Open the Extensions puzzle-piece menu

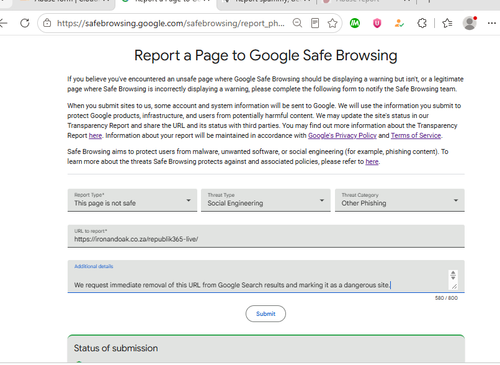[422, 23]
